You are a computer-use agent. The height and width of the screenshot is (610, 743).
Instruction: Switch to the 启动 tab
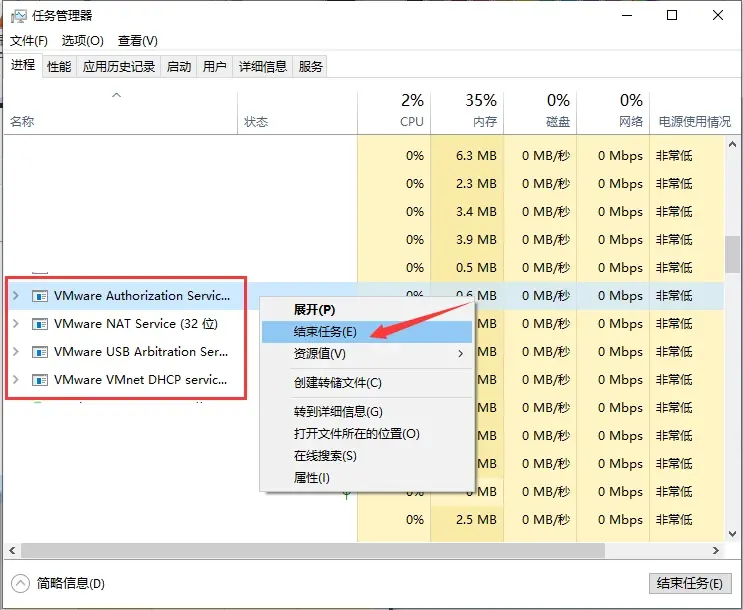point(179,66)
